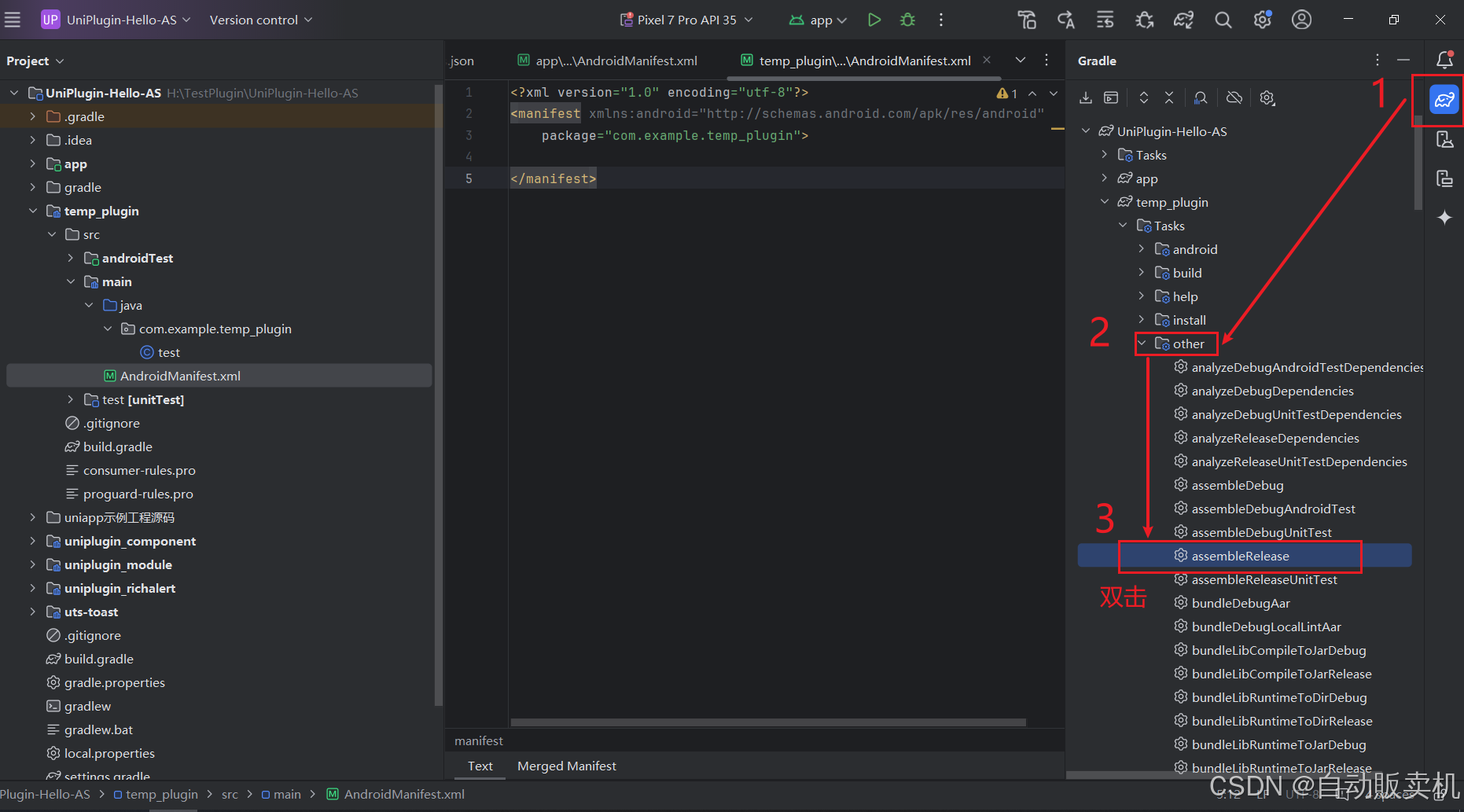The image size is (1464, 812).
Task: Click the warning indicator in editor
Action: coord(1007,94)
